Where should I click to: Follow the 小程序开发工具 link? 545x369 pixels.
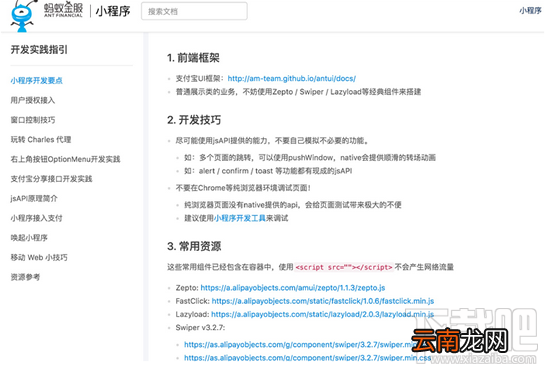pyautogui.click(x=239, y=218)
